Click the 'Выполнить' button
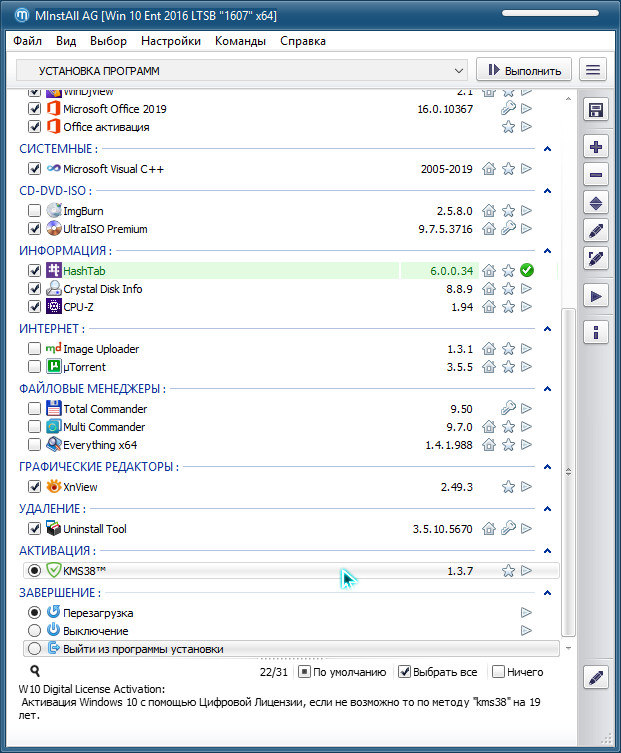Screen dimensions: 621x753 click(x=524, y=70)
